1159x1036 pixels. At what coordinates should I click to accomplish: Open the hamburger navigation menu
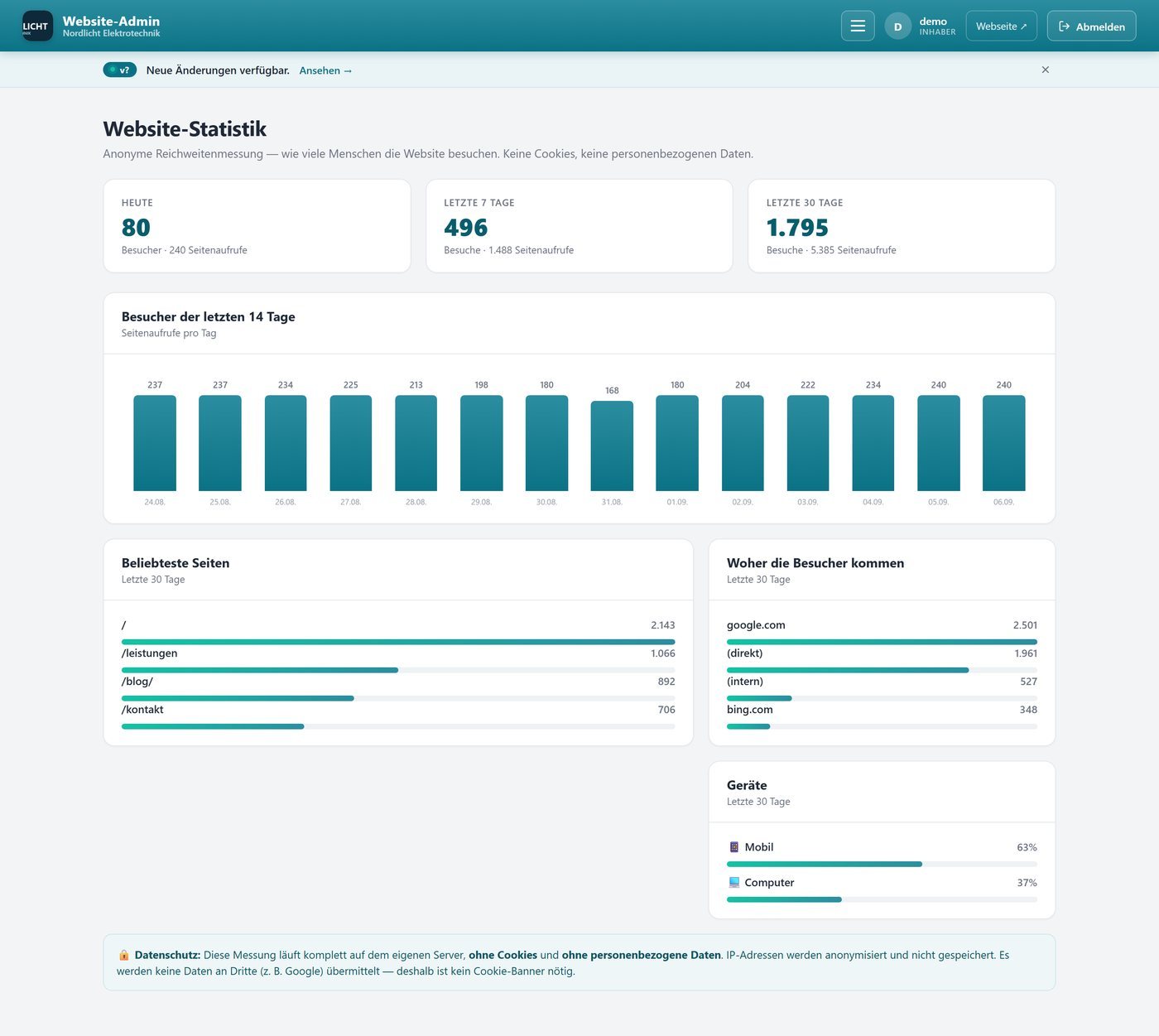(x=858, y=26)
